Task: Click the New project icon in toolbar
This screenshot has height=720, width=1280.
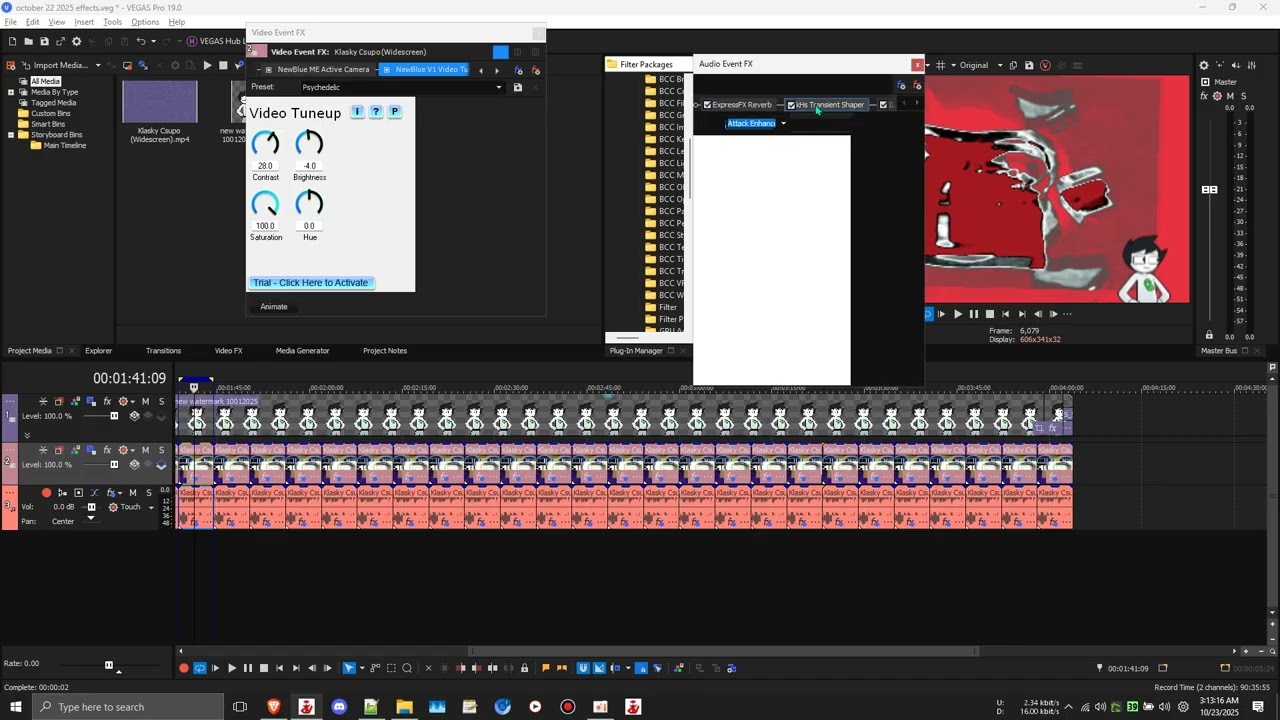Action: coord(13,41)
